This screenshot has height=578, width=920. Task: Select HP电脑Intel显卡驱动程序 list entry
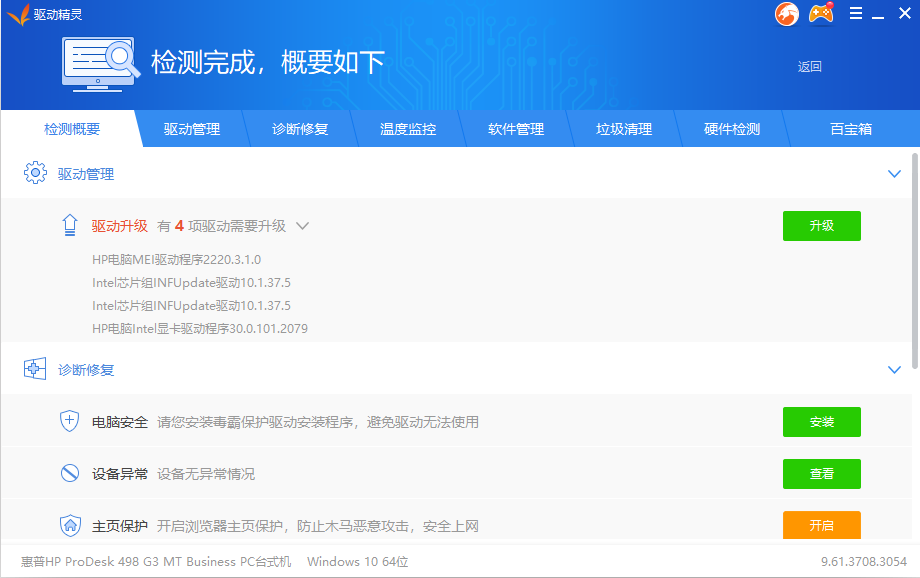pos(200,328)
